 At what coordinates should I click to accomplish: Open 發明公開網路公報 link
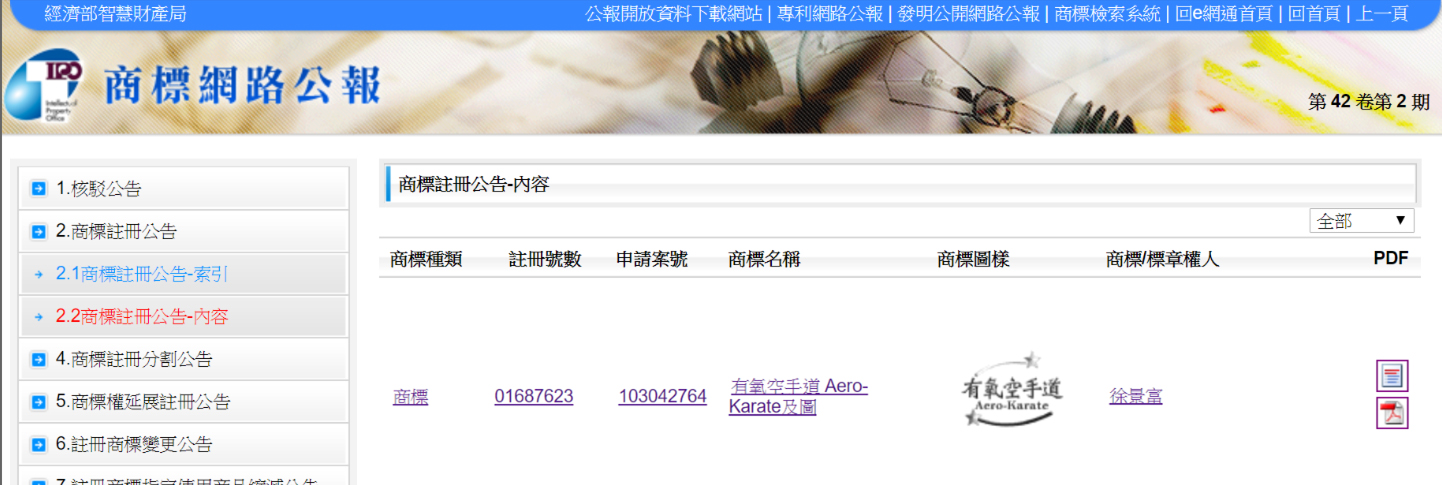pyautogui.click(x=968, y=14)
